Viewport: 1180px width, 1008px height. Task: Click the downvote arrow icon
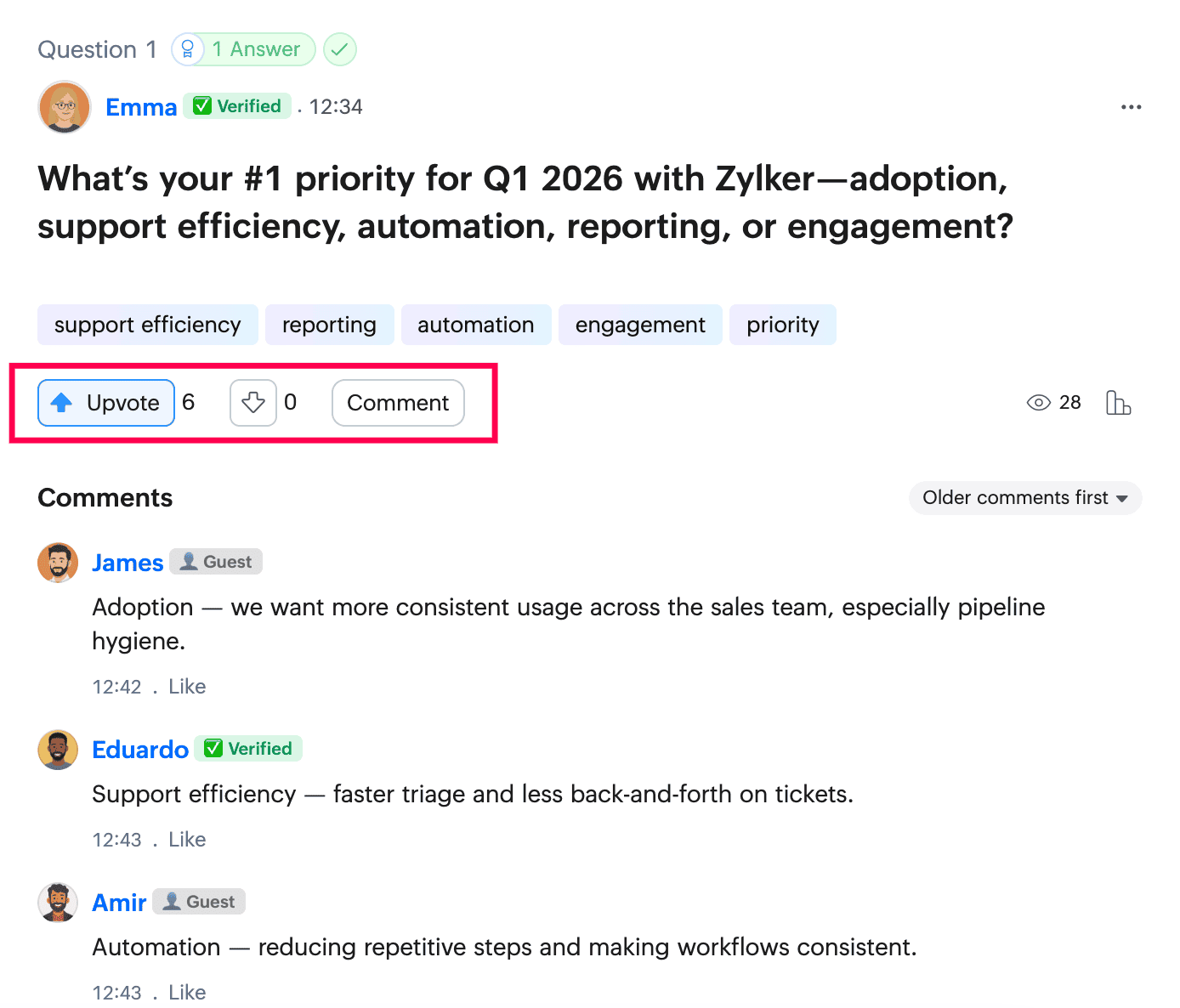pyautogui.click(x=253, y=402)
